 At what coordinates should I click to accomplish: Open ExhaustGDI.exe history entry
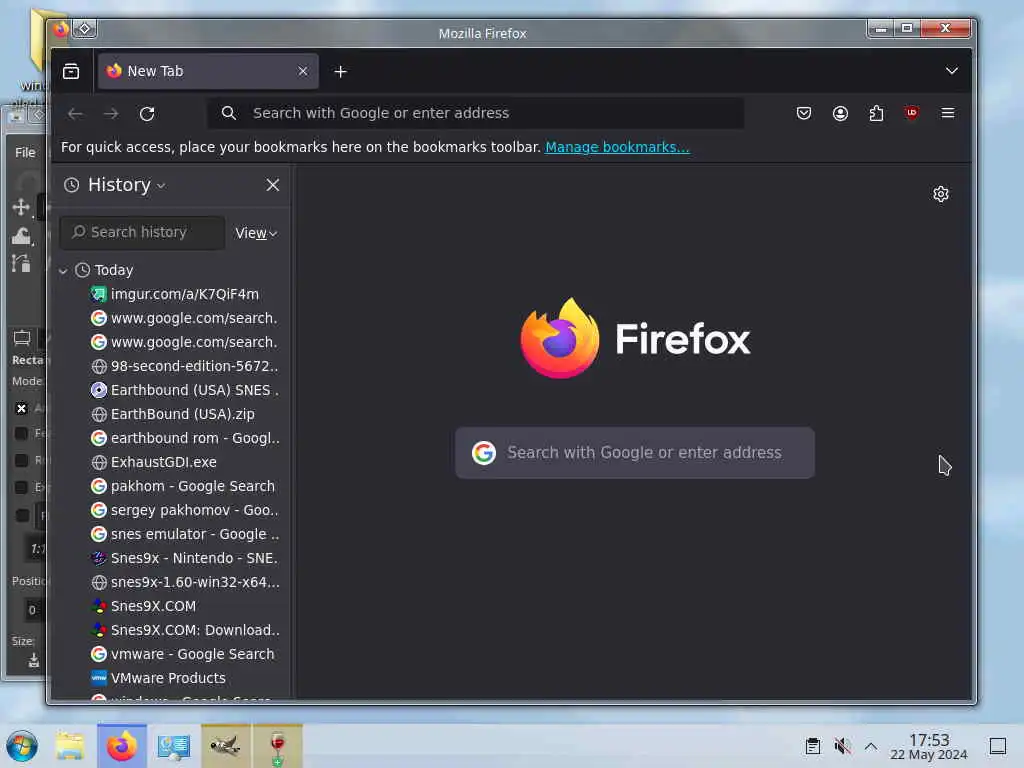[153, 462]
